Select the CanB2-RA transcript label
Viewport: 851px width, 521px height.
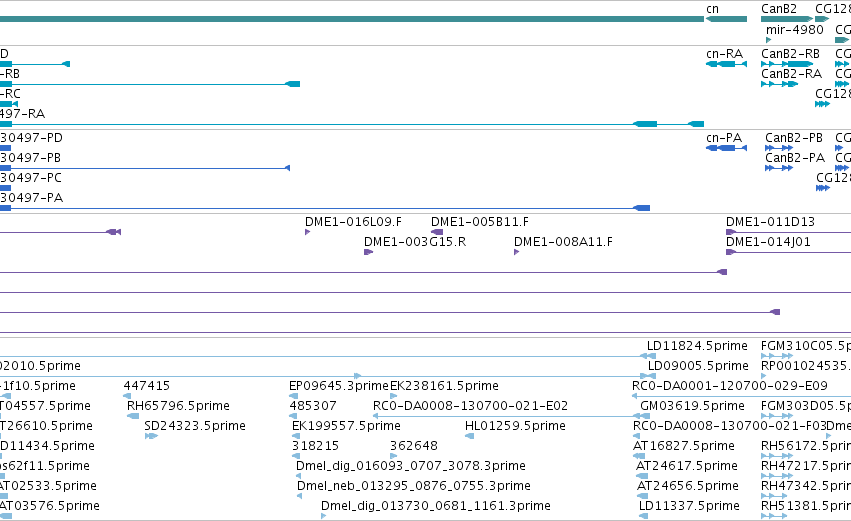[791, 74]
